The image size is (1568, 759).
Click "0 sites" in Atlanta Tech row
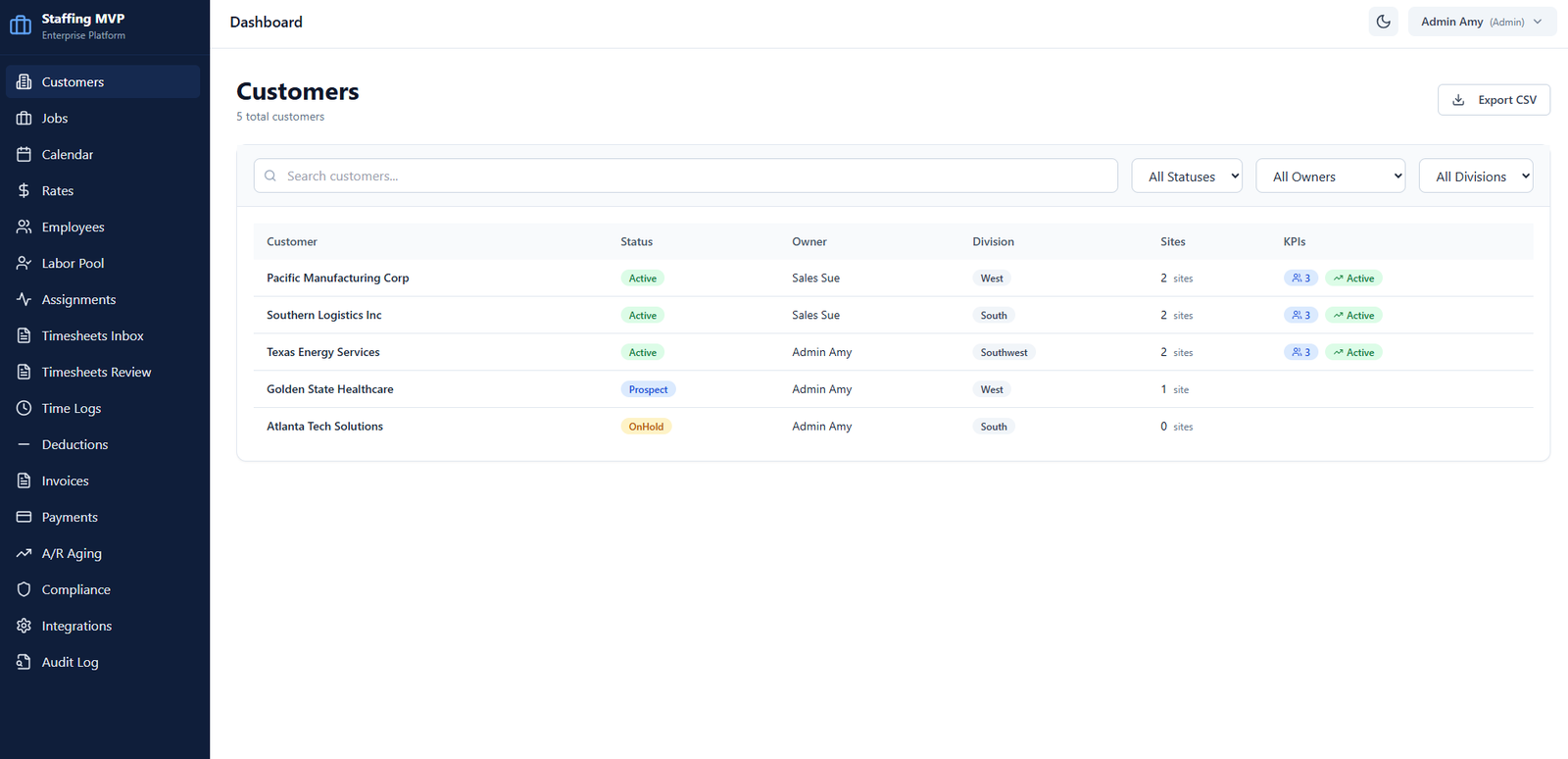pos(1177,427)
